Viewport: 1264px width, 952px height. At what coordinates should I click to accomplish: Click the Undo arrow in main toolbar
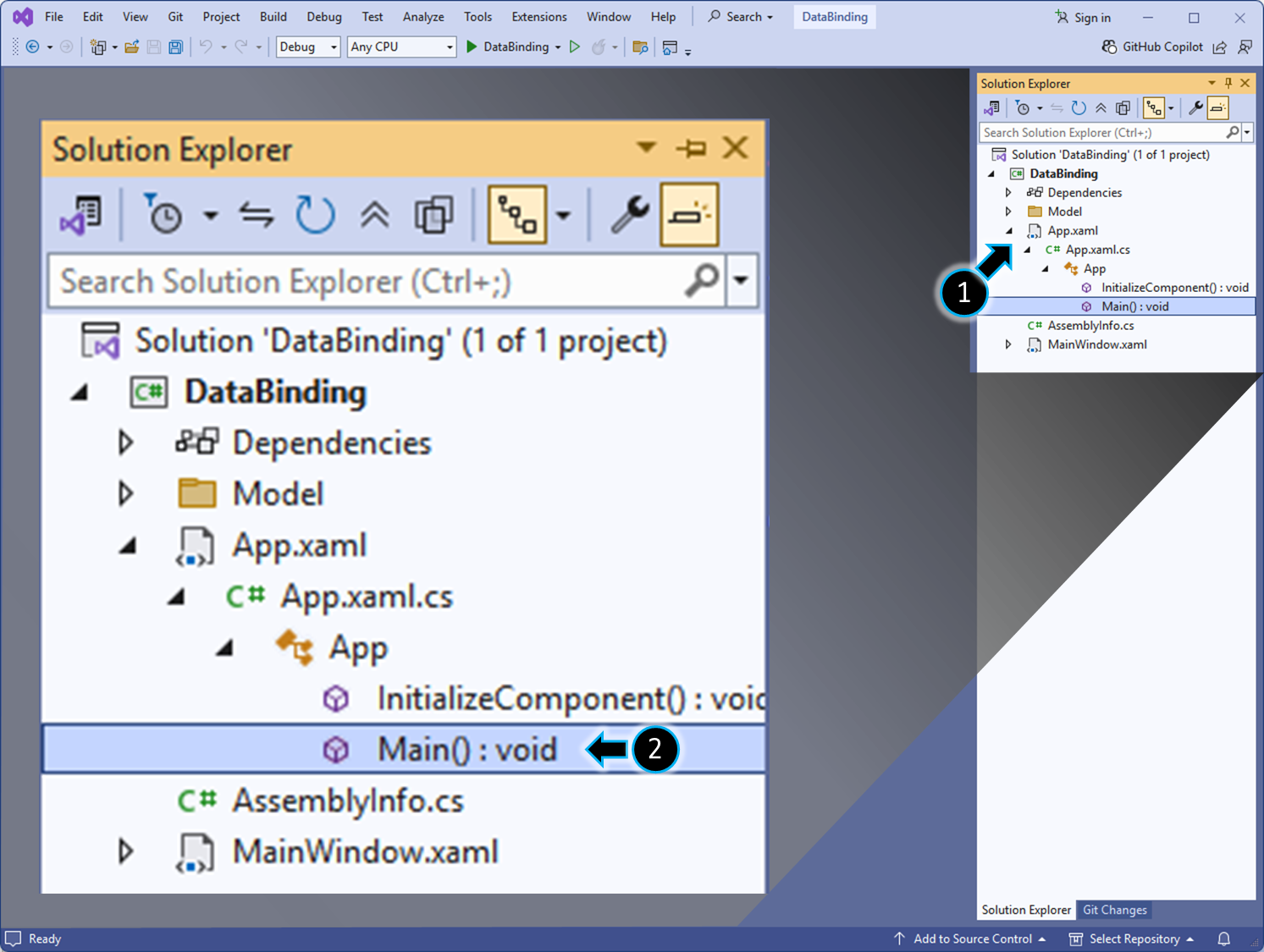(x=206, y=47)
